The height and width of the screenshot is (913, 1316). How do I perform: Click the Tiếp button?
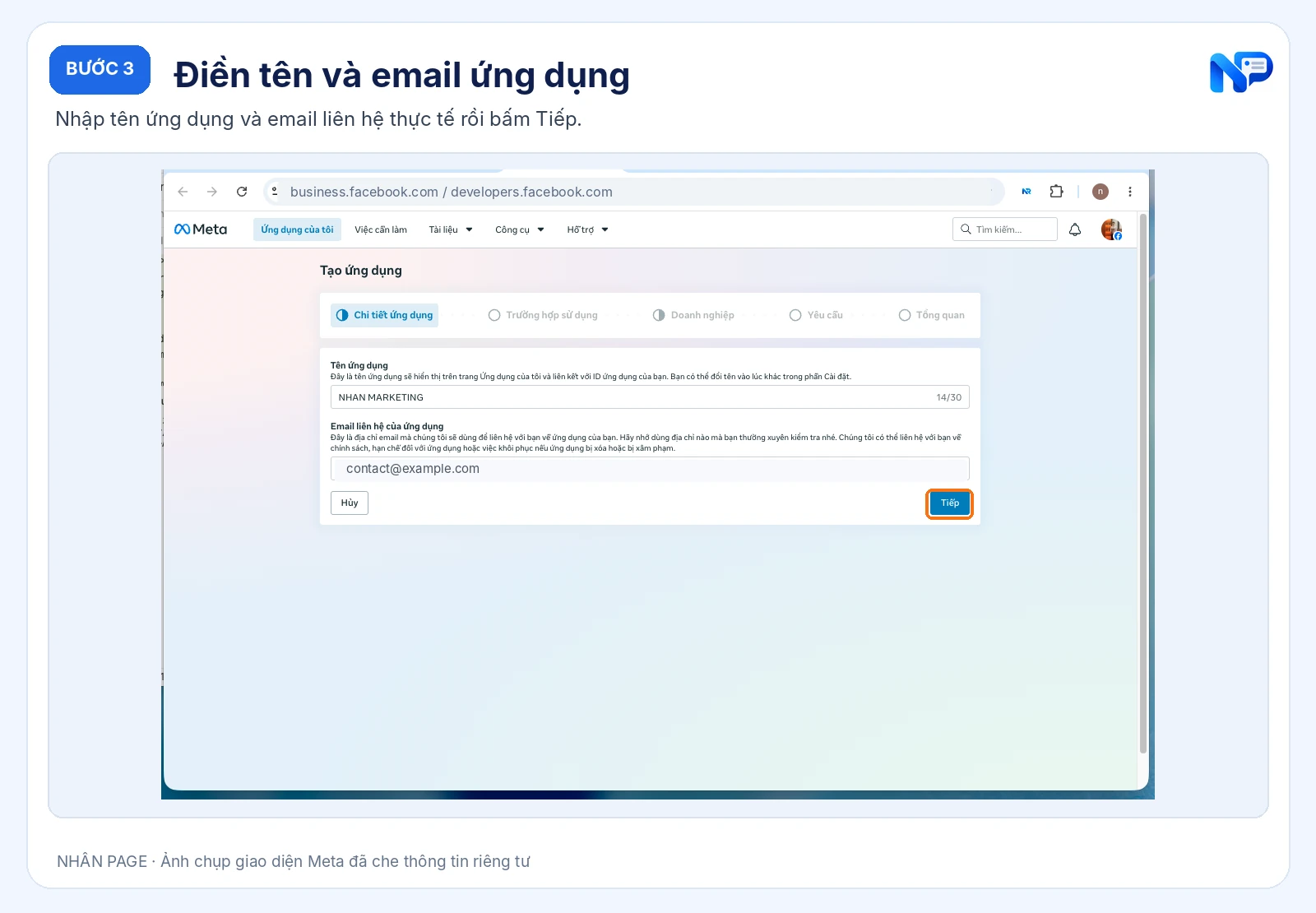(950, 503)
